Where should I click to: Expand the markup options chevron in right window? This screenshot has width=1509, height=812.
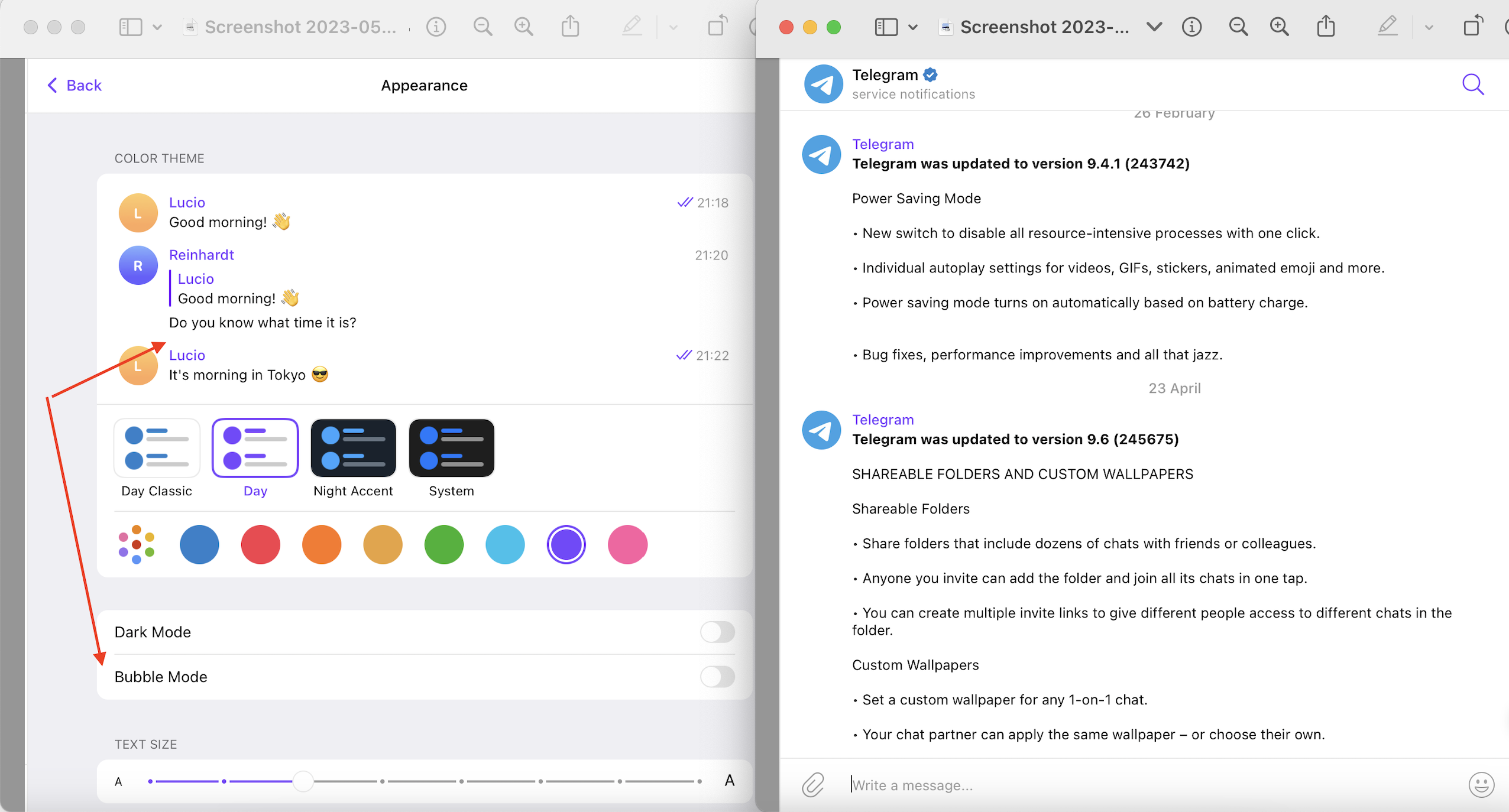click(x=1429, y=27)
